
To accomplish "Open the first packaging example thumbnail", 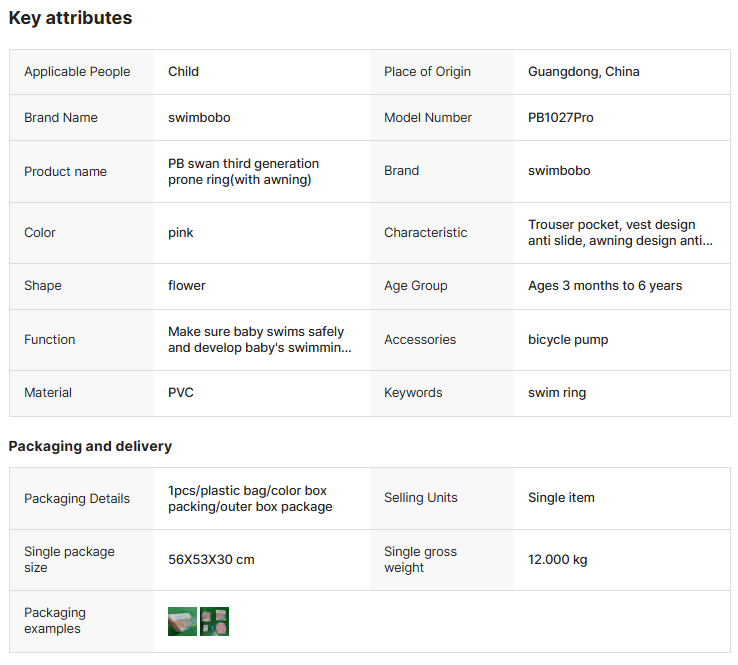I will coord(182,622).
